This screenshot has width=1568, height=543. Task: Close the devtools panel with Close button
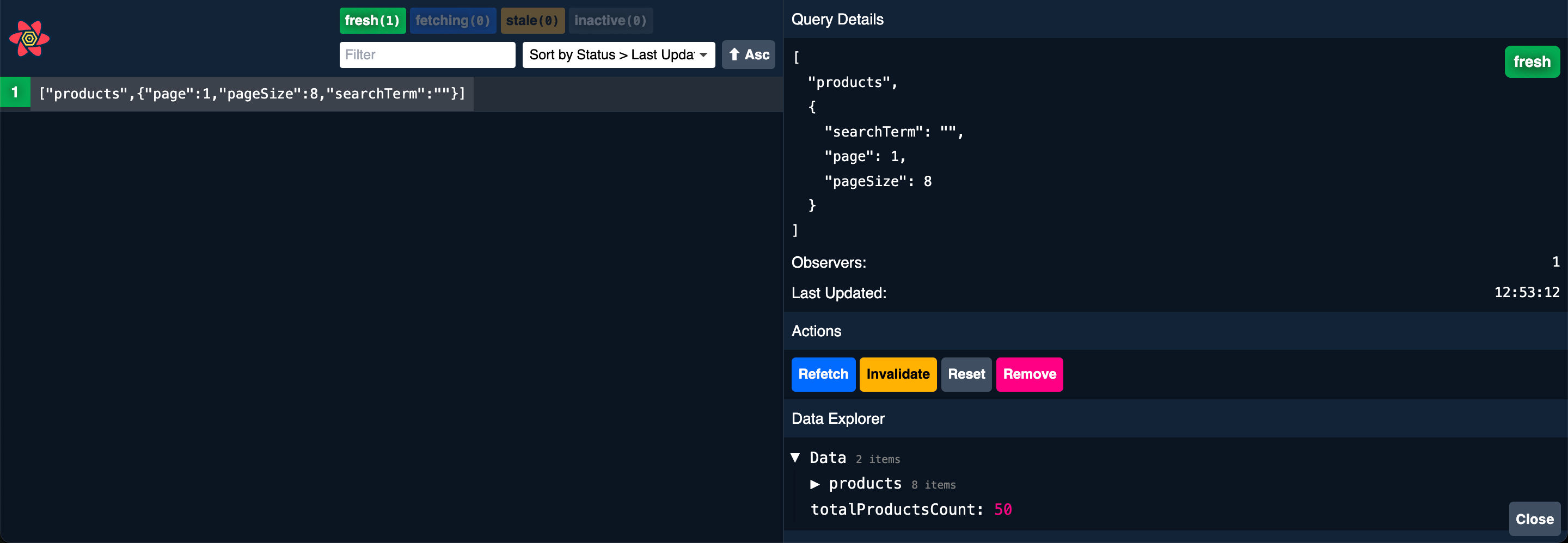tap(1534, 519)
